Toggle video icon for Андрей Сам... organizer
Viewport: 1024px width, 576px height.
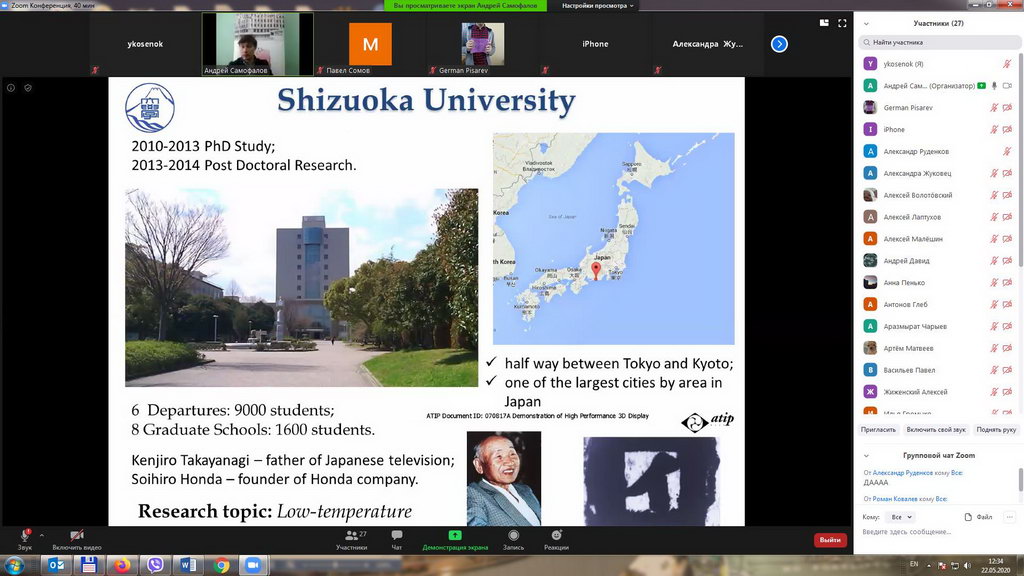click(1008, 86)
